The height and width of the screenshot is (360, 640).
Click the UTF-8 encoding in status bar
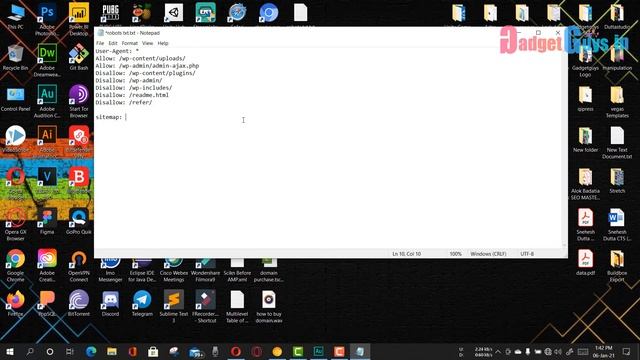pyautogui.click(x=527, y=254)
